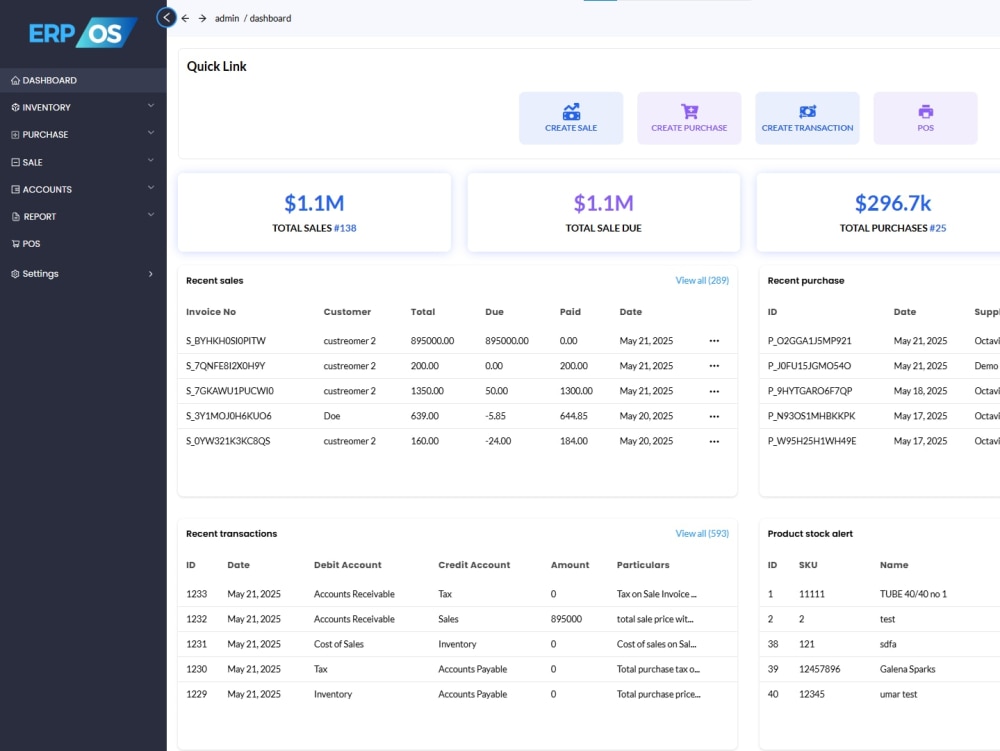Click purchase ID P_W95H25H1WH49E
1000x751 pixels.
tap(812, 441)
